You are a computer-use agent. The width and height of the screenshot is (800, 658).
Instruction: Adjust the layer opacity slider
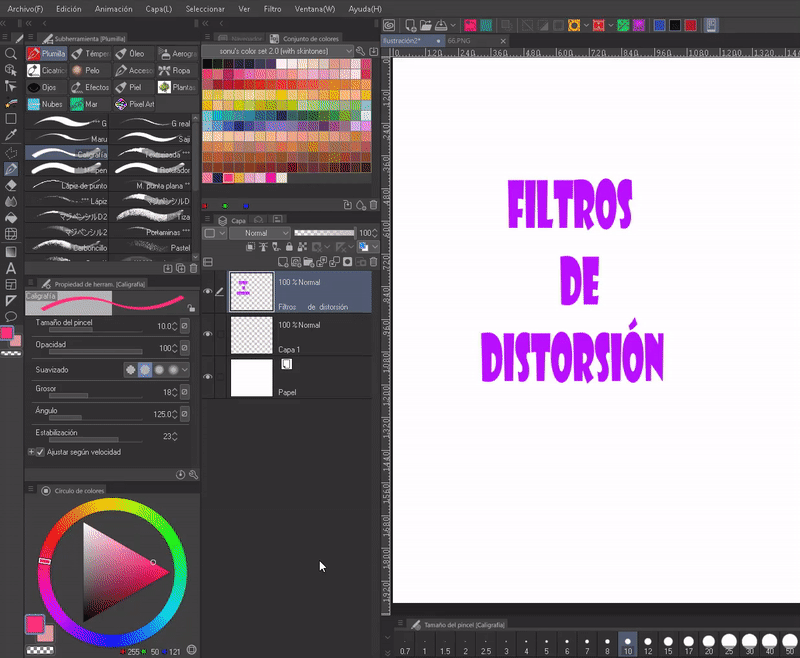[x=324, y=233]
